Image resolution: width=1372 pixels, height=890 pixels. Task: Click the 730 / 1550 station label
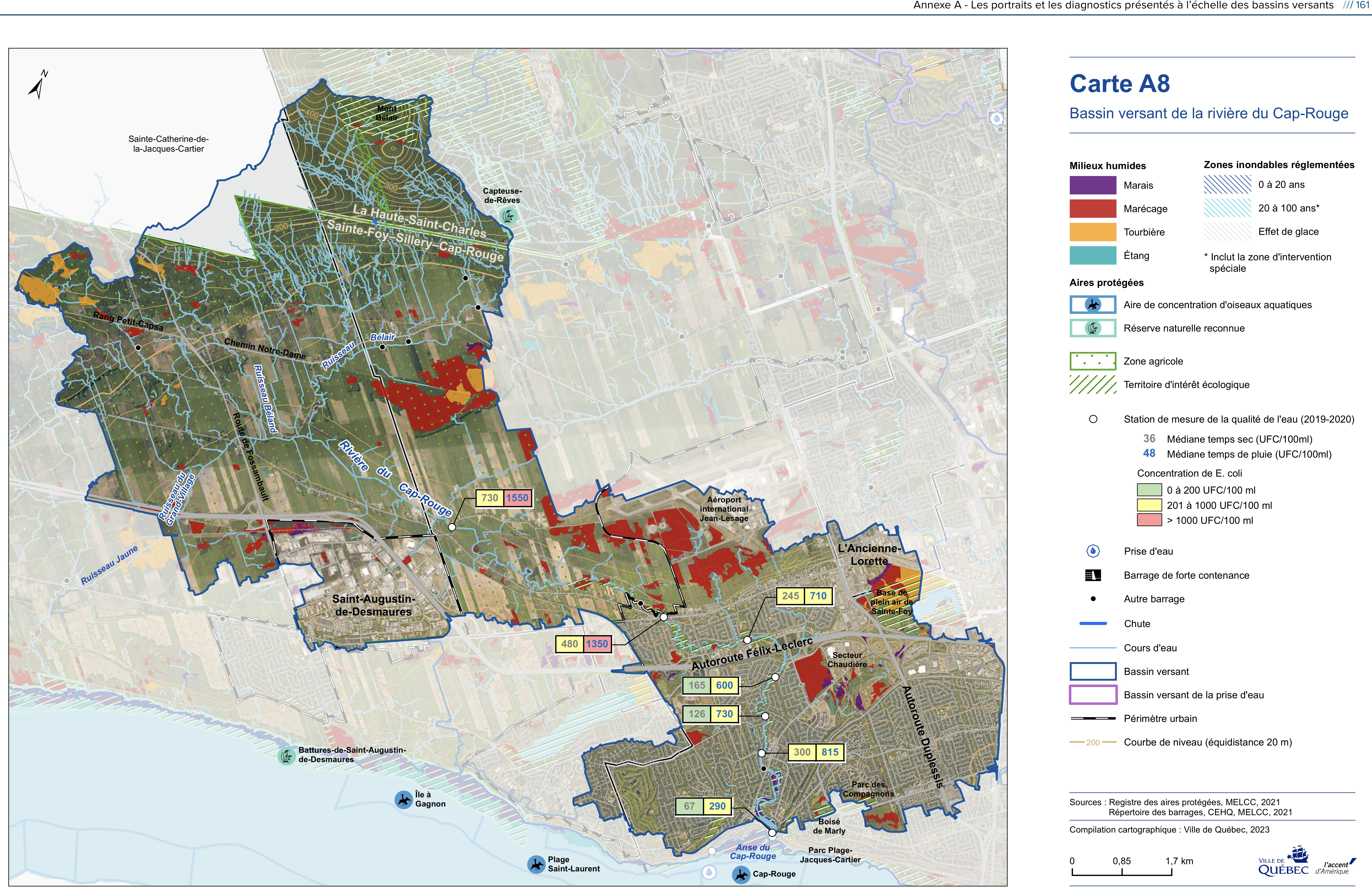click(504, 498)
